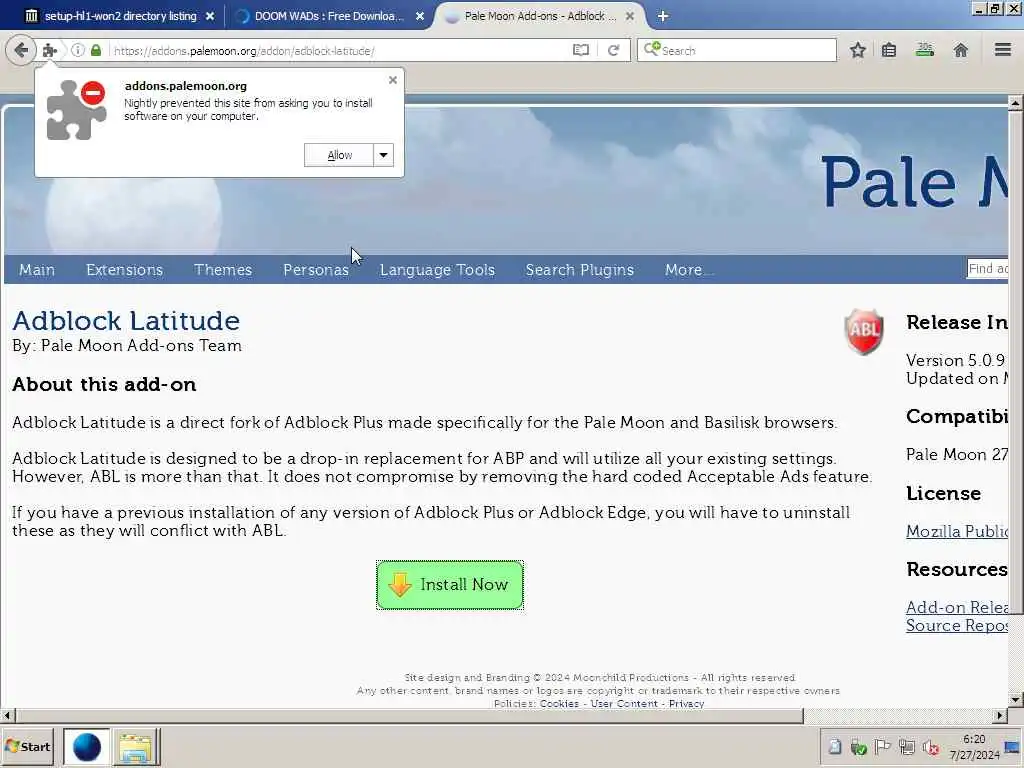Show site information via the info icon
The image size is (1024, 768).
pos(78,50)
